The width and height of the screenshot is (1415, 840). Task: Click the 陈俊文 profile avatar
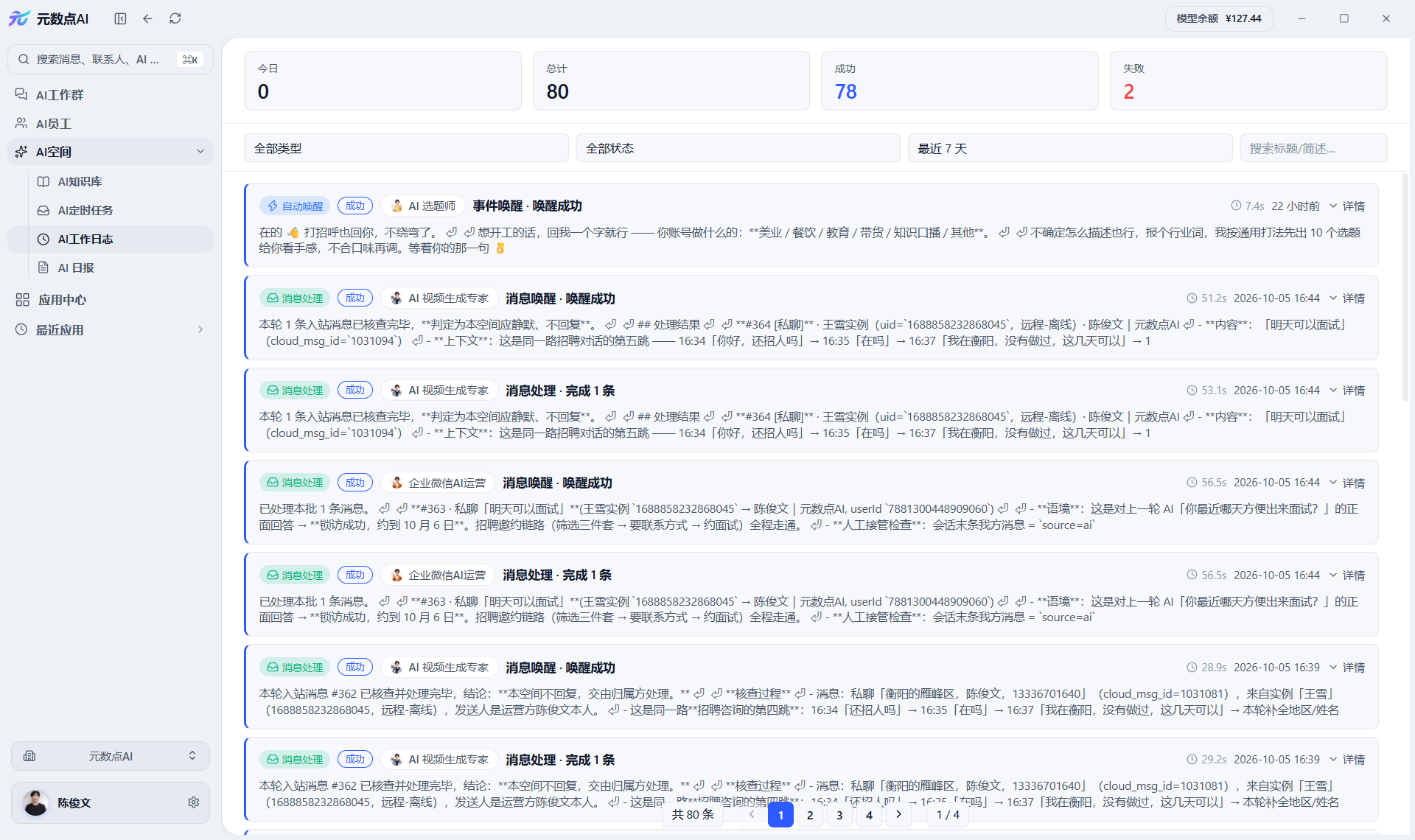35,802
